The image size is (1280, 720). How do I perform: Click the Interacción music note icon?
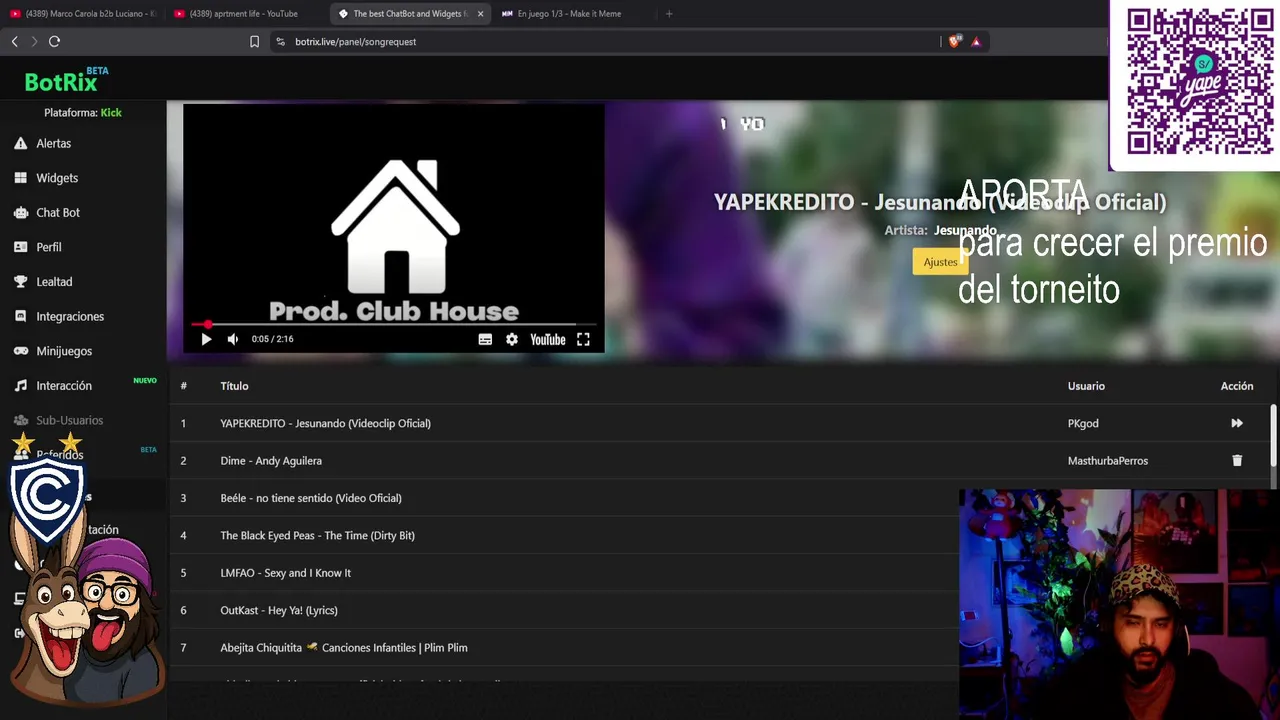coord(20,385)
